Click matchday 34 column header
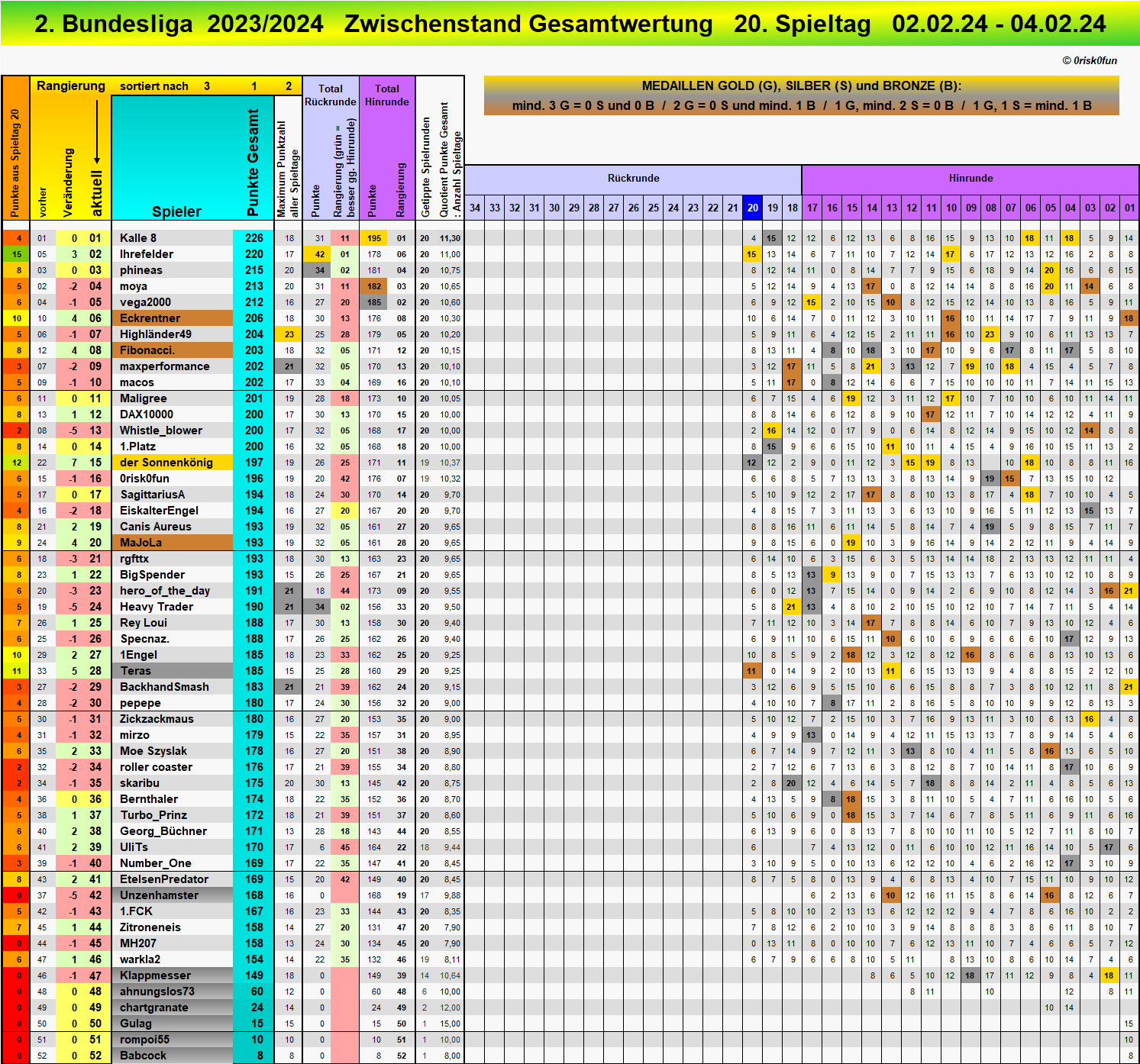 point(475,208)
